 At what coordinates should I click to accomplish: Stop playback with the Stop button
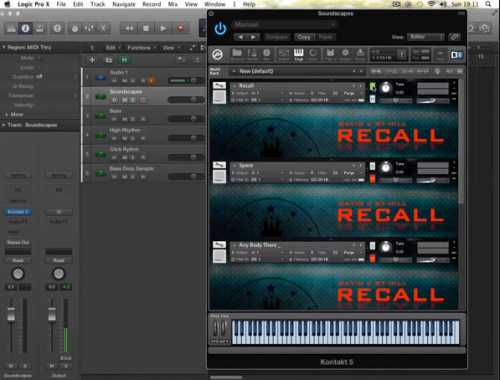146,29
